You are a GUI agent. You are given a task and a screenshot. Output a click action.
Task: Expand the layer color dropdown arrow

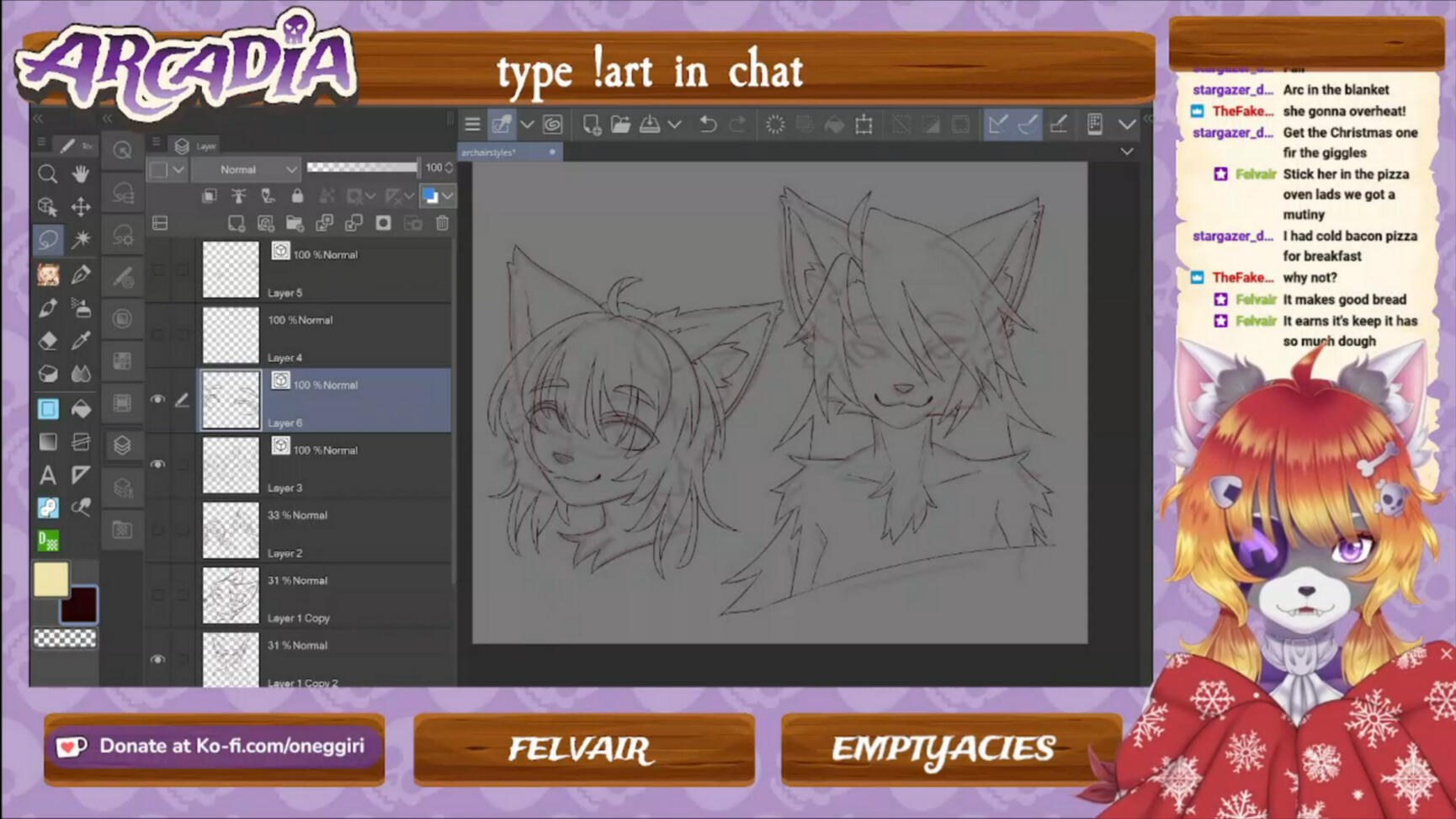click(449, 196)
